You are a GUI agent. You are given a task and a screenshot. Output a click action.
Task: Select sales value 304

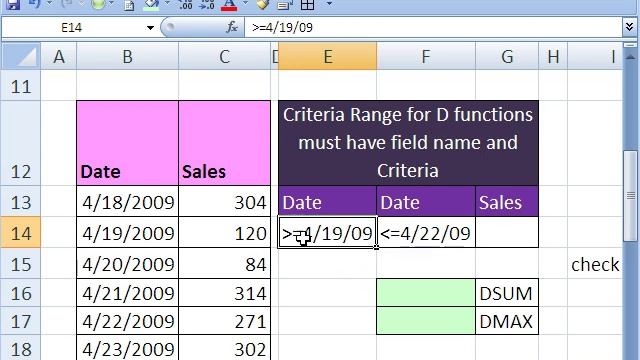pos(224,202)
